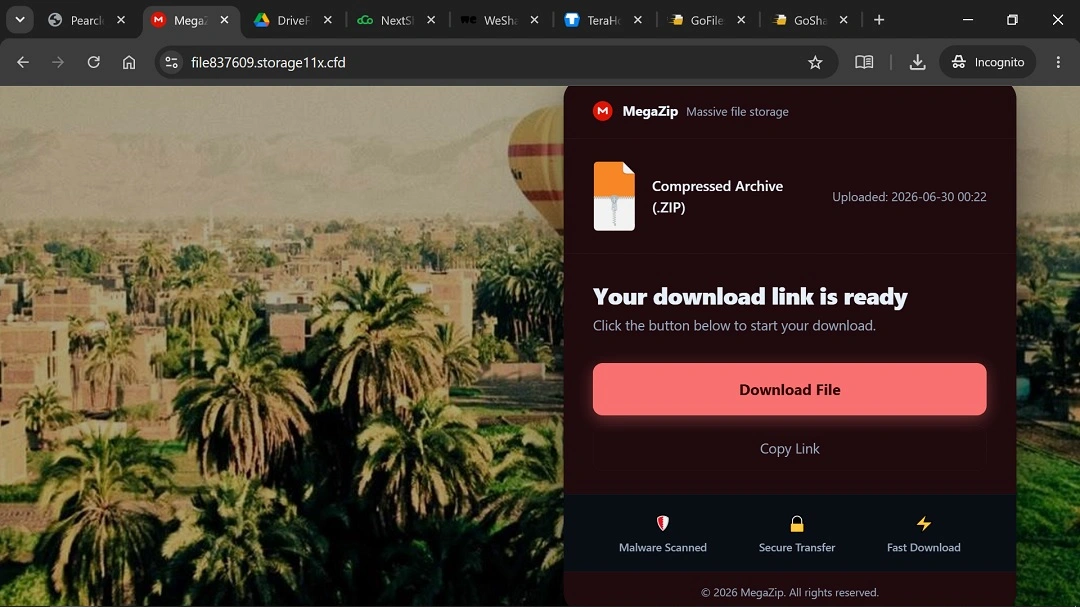This screenshot has height=607, width=1080.
Task: Click the browser forward arrow
Action: click(x=58, y=62)
